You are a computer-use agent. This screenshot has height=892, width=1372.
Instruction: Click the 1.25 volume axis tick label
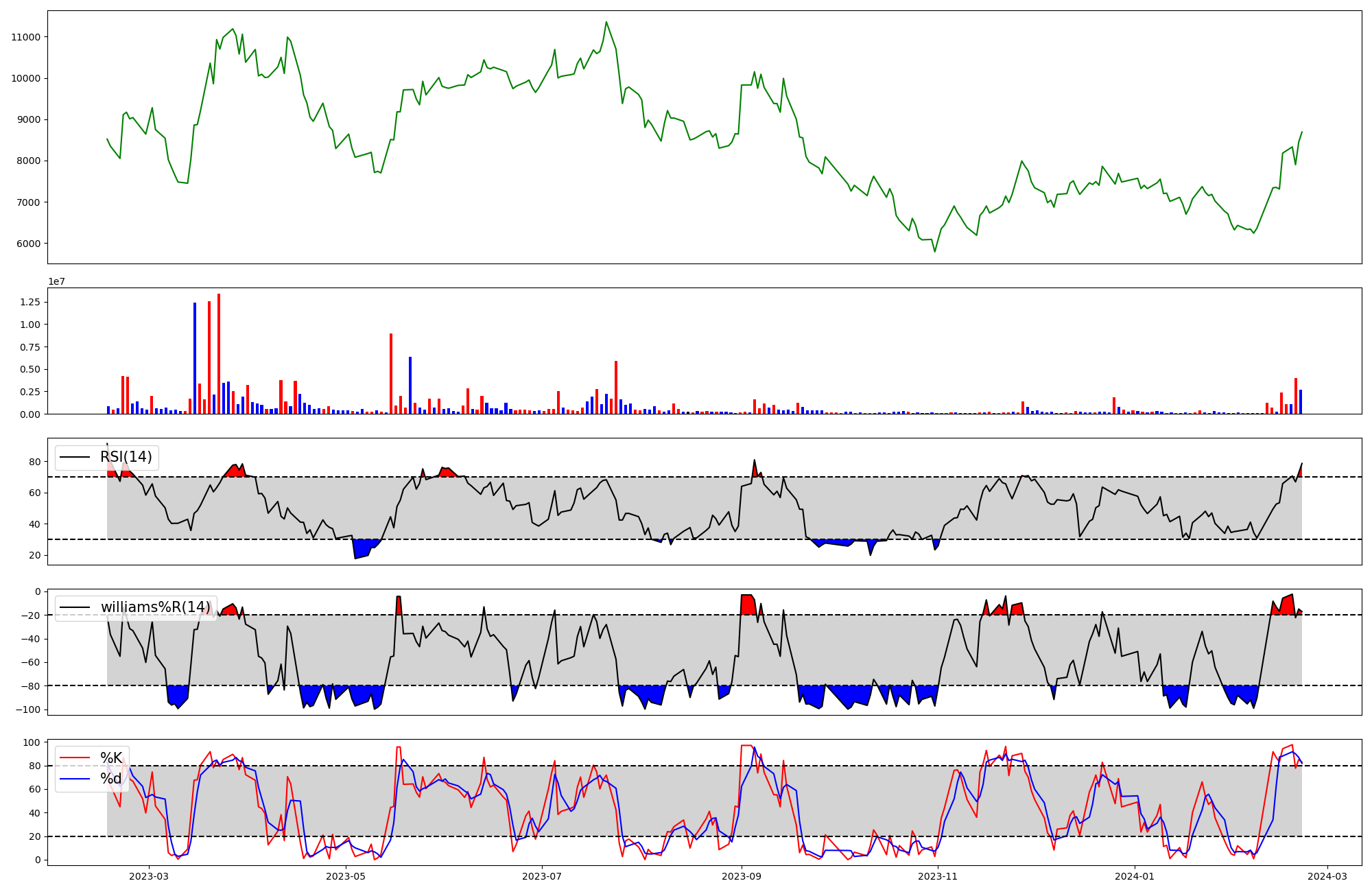pos(30,302)
